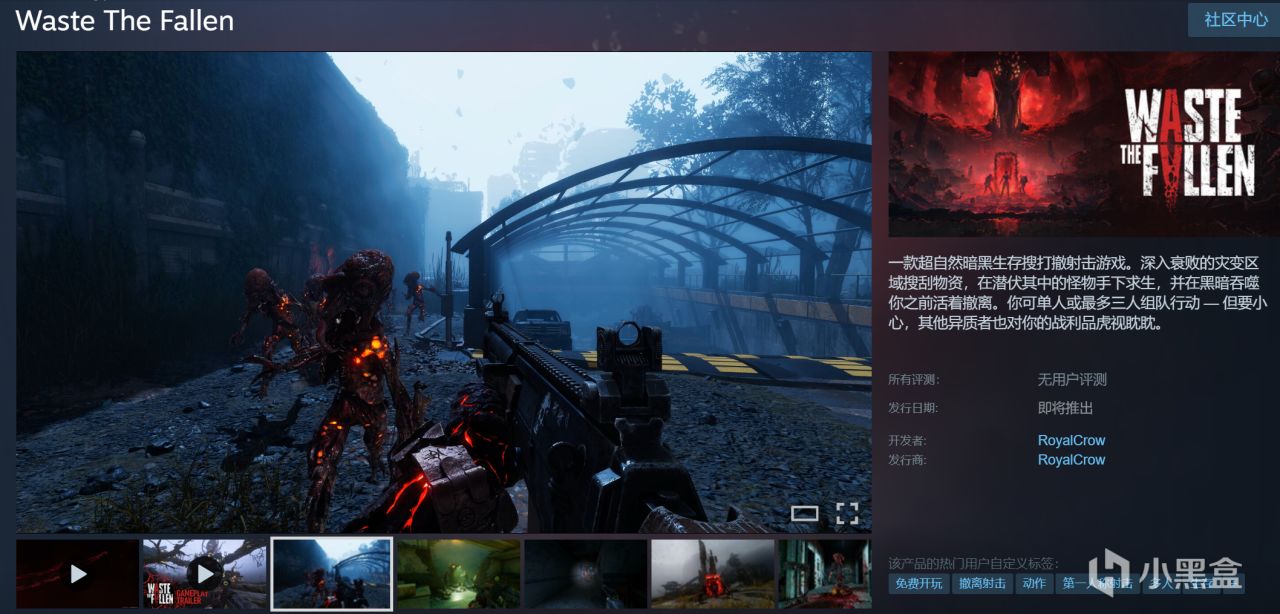Click the 开发者 label
Screen dimensions: 1280x614
click(x=908, y=440)
